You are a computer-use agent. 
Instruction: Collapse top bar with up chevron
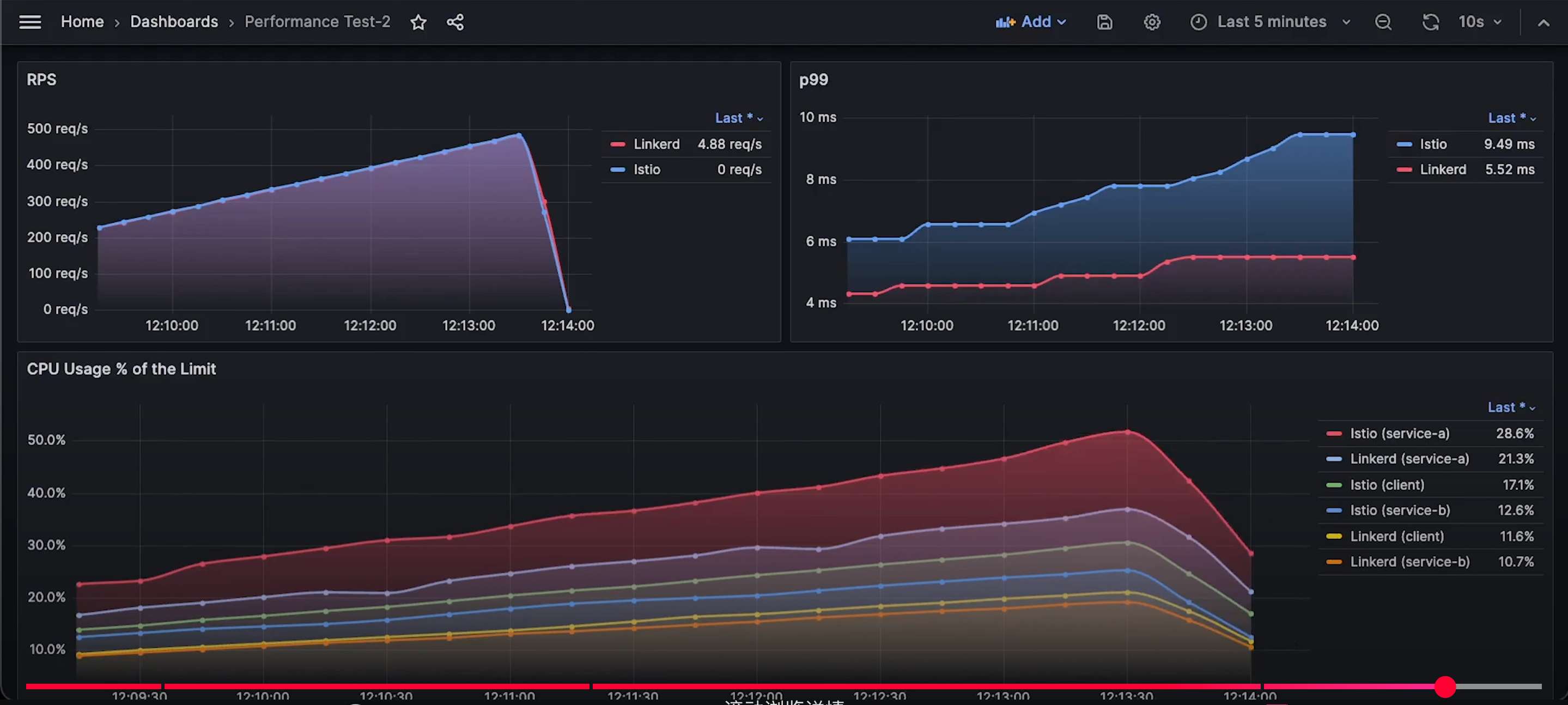(x=1543, y=23)
